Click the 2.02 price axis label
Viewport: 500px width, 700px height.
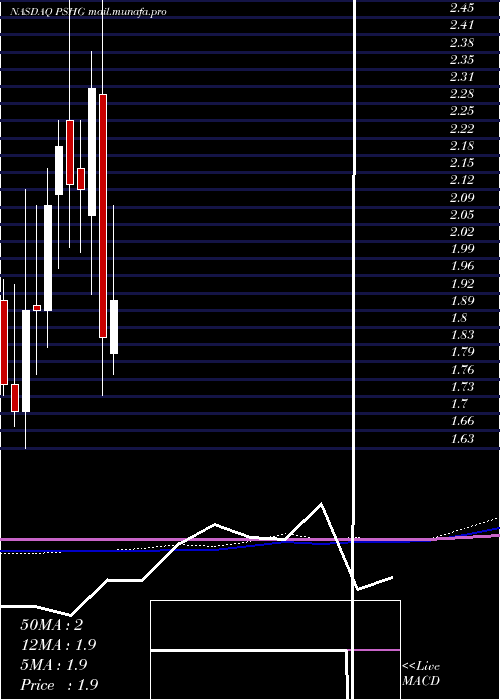tap(462, 231)
